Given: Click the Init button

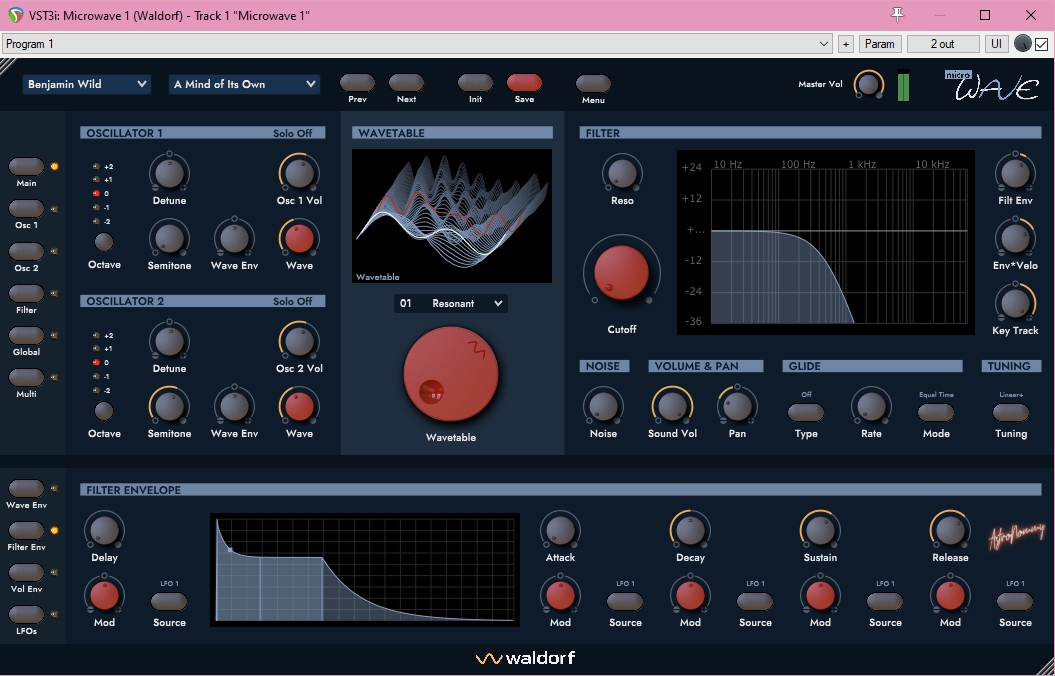Looking at the screenshot, I should pyautogui.click(x=475, y=83).
